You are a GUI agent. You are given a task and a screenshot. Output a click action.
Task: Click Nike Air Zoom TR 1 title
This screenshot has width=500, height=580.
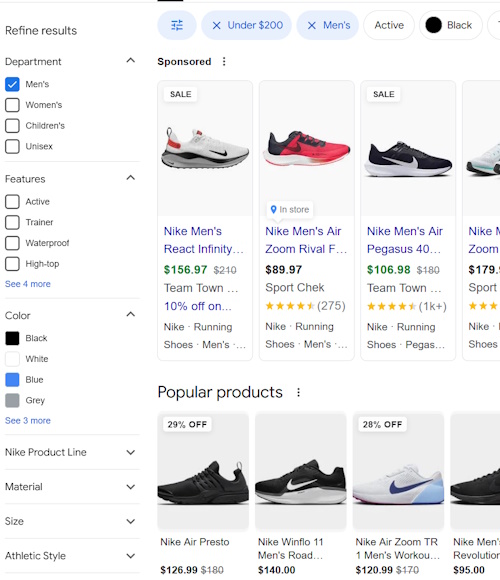(x=398, y=549)
